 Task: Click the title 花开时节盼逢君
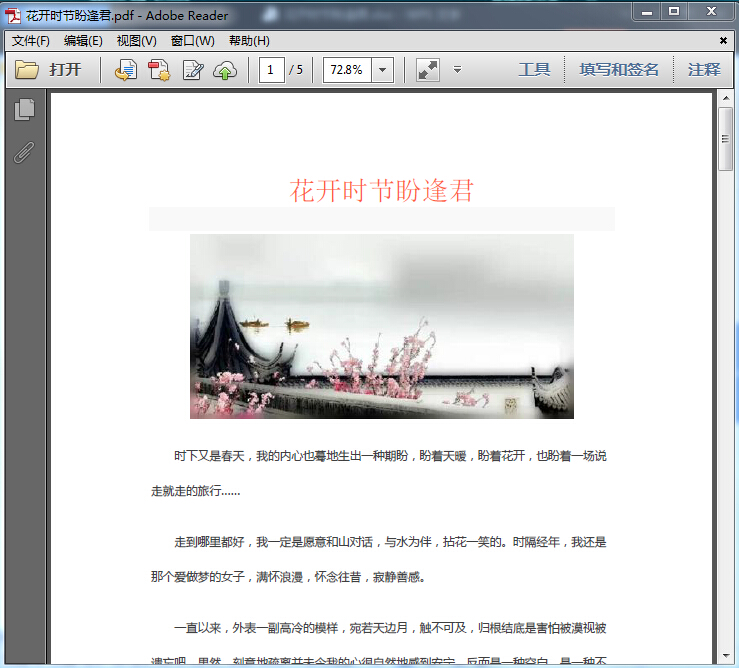tap(381, 191)
